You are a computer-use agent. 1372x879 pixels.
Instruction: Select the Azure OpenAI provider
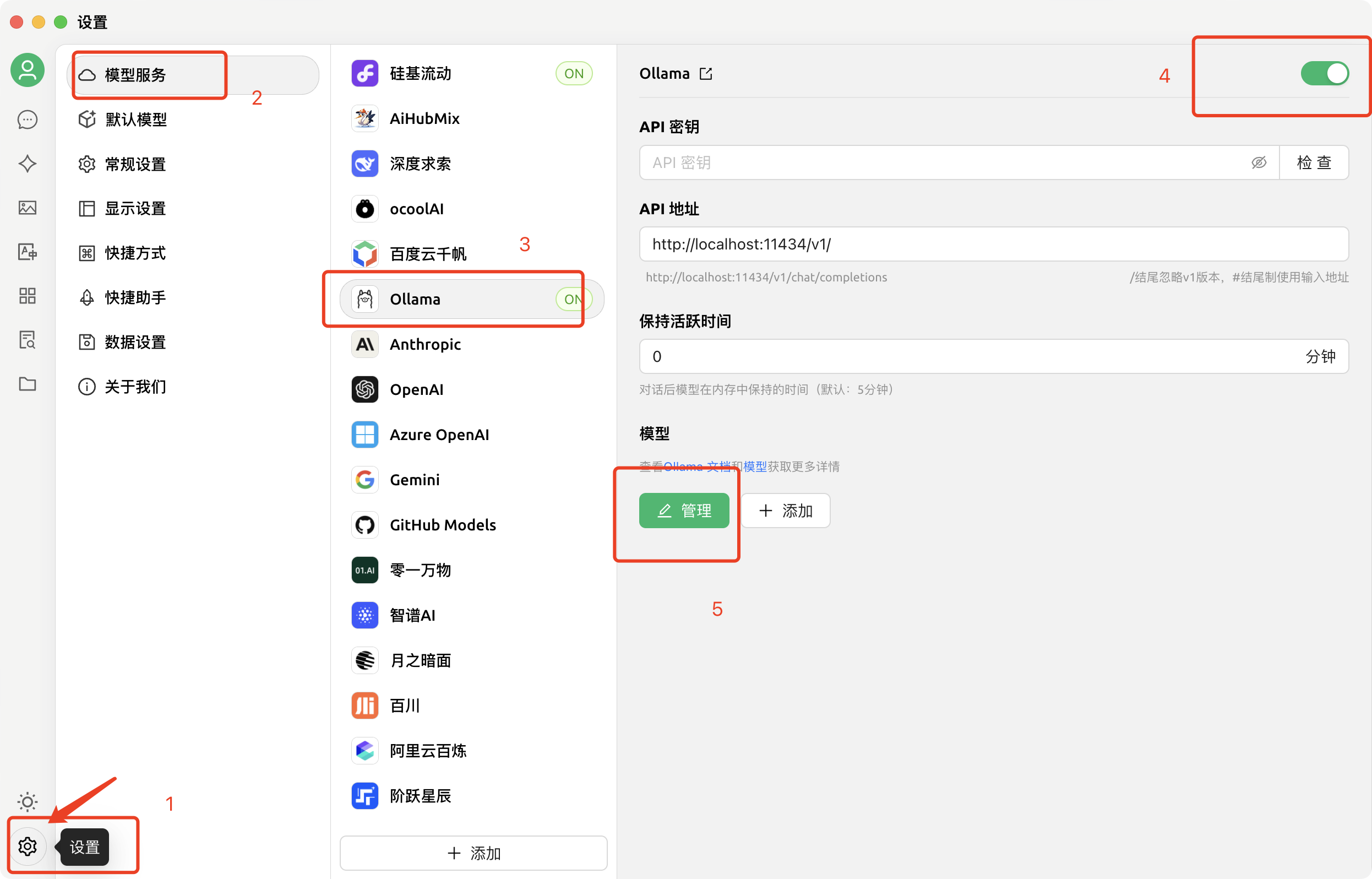pos(472,435)
